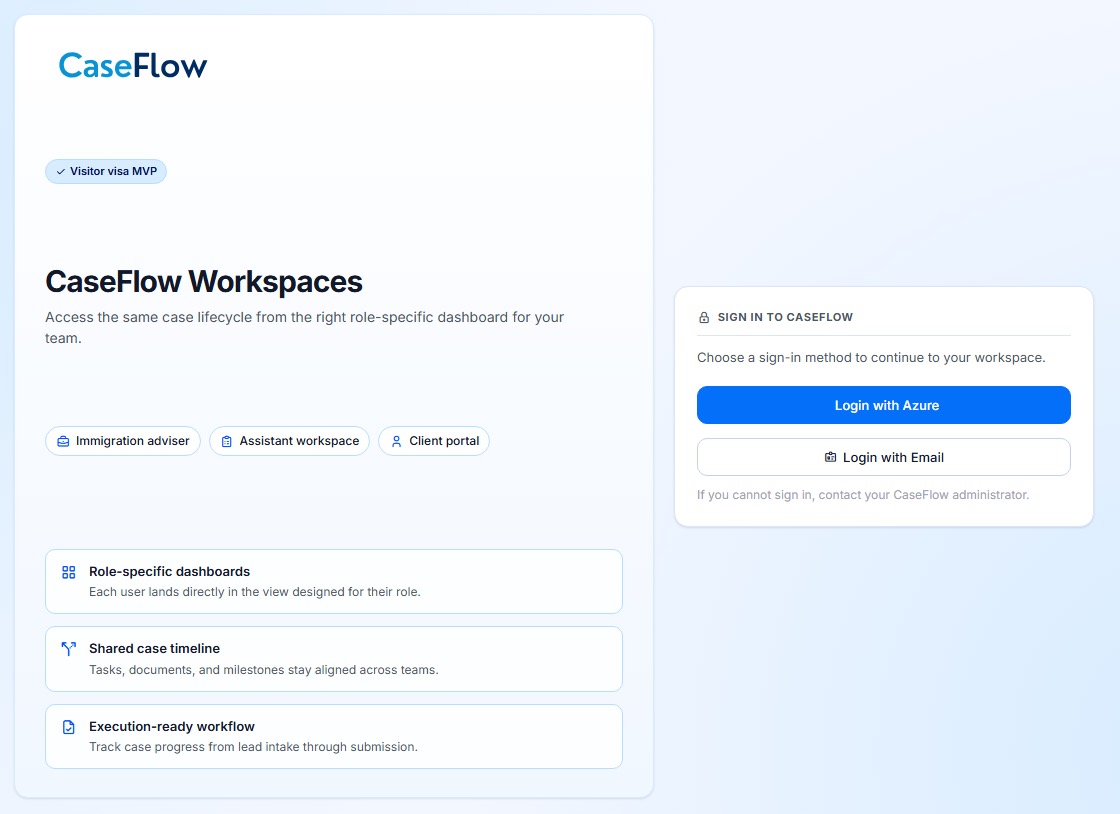
Task: Click 'Track case progress from lead intake' text
Action: [x=253, y=747]
